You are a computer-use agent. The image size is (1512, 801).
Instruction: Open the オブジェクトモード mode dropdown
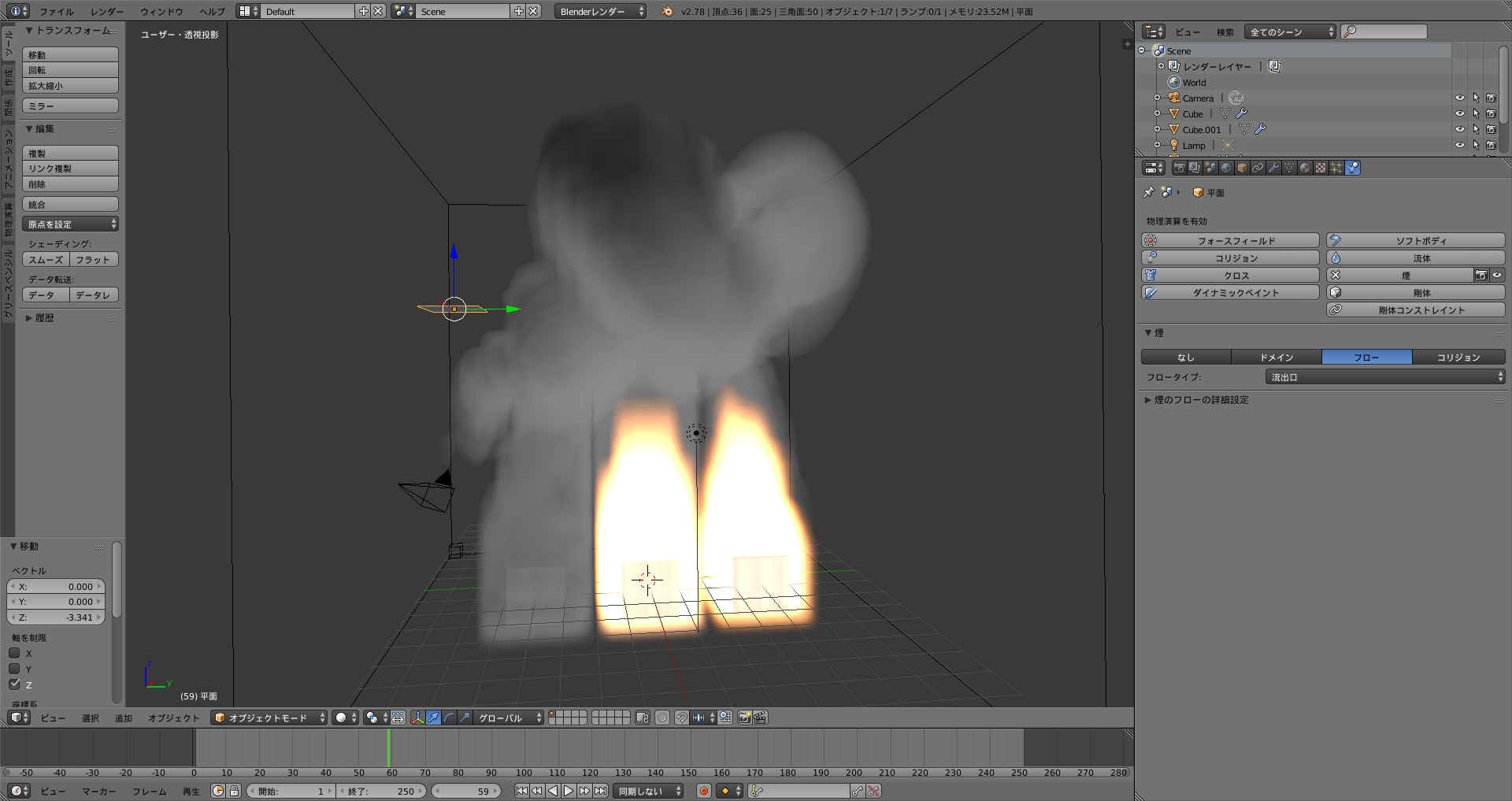pos(269,718)
